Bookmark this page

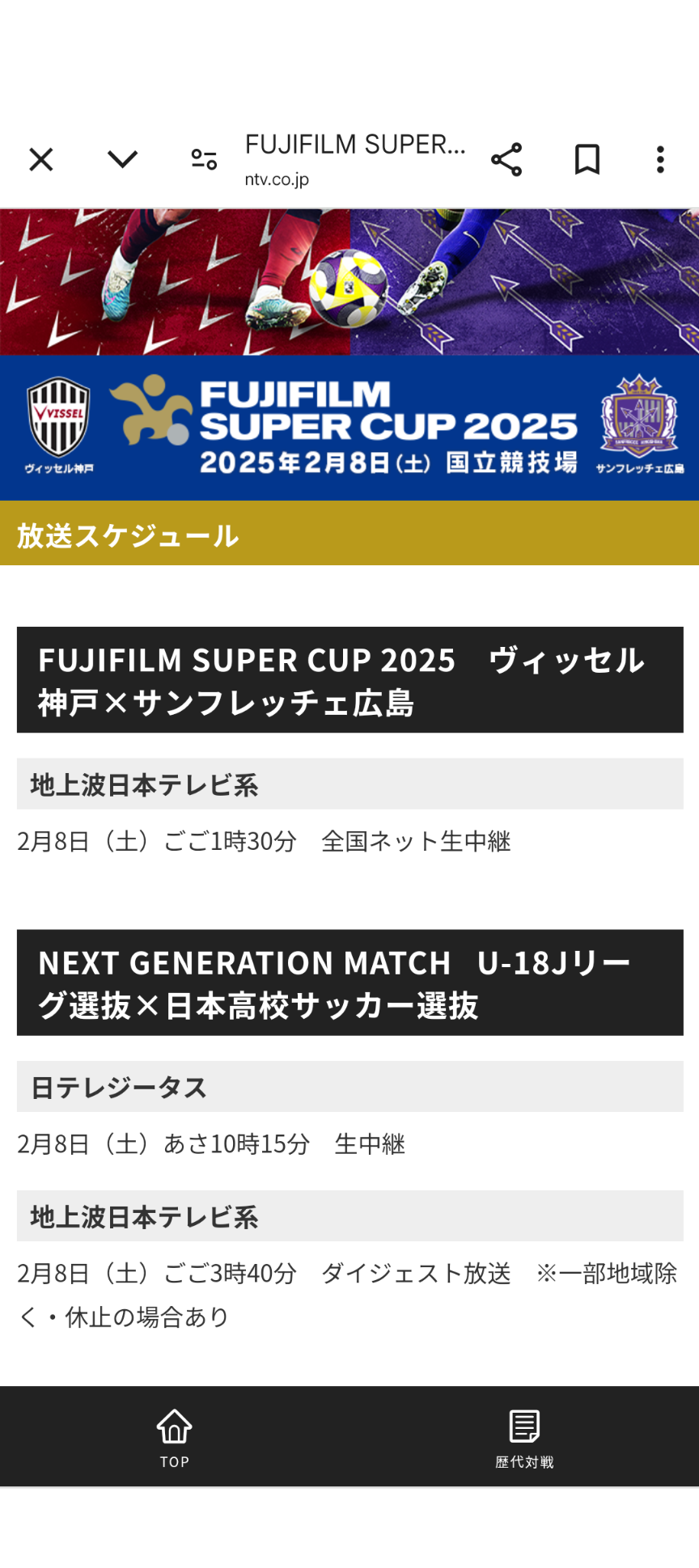(x=587, y=159)
